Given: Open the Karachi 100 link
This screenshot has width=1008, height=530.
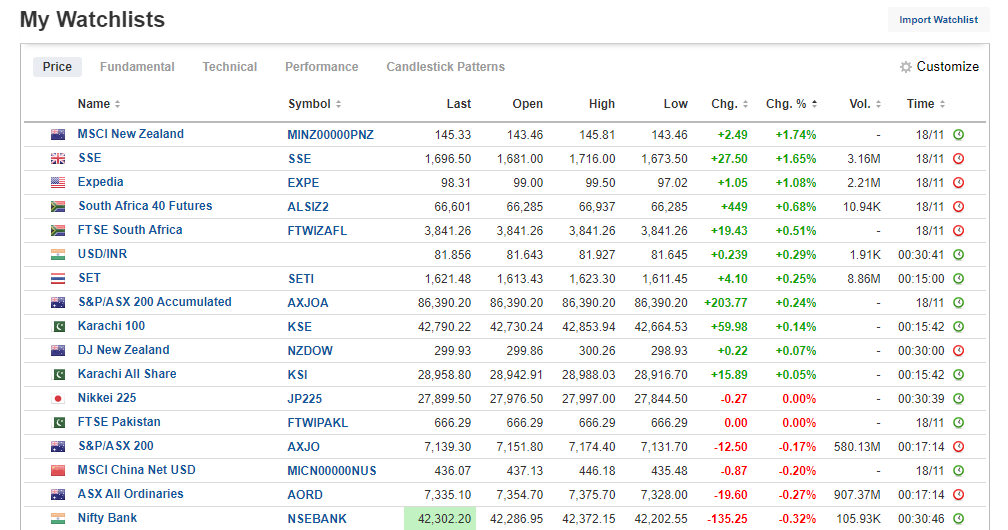Looking at the screenshot, I should pyautogui.click(x=111, y=326).
